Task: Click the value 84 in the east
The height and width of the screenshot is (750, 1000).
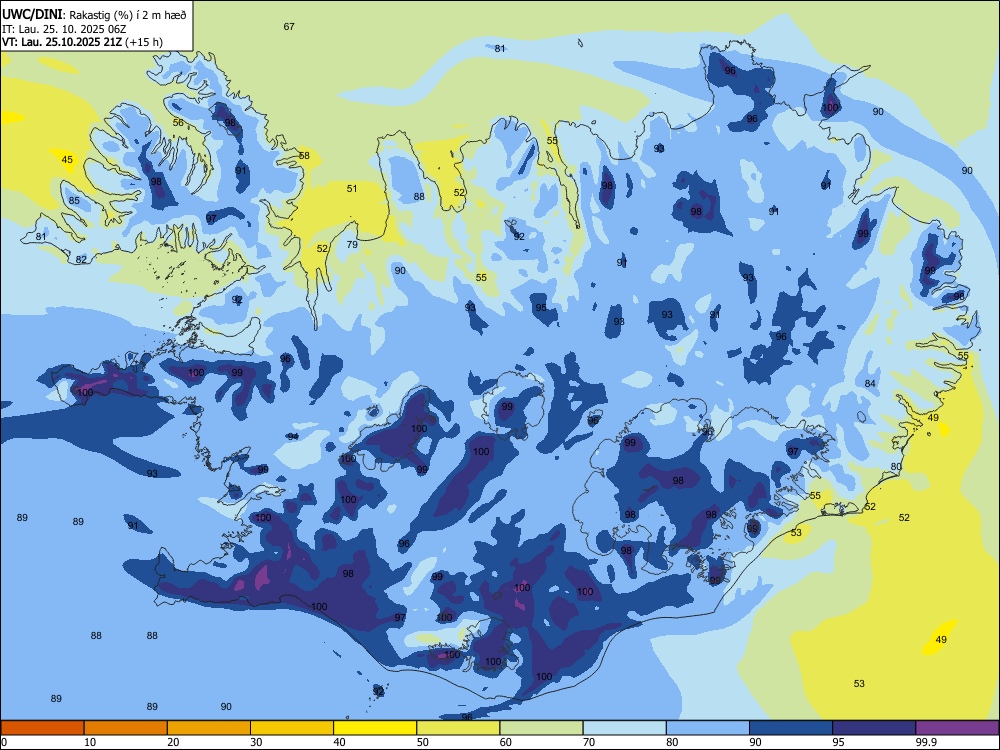Action: (x=870, y=383)
